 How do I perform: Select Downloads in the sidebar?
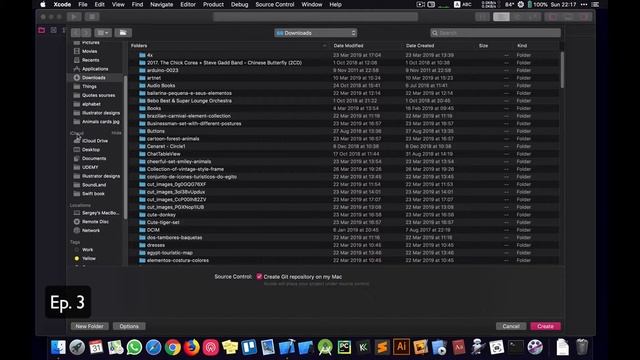tap(93, 78)
